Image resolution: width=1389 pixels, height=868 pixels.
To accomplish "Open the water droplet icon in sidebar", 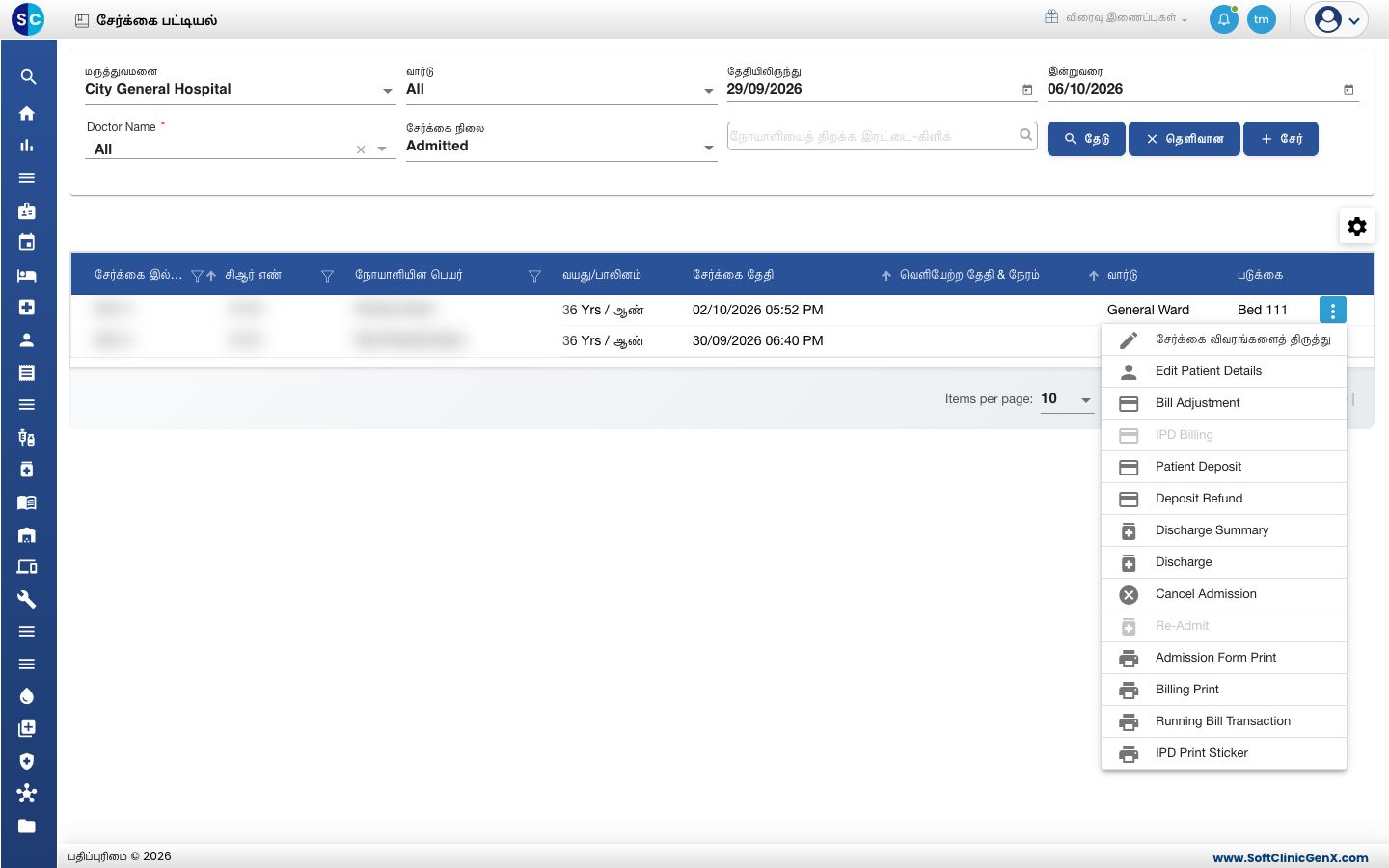I will click(27, 696).
